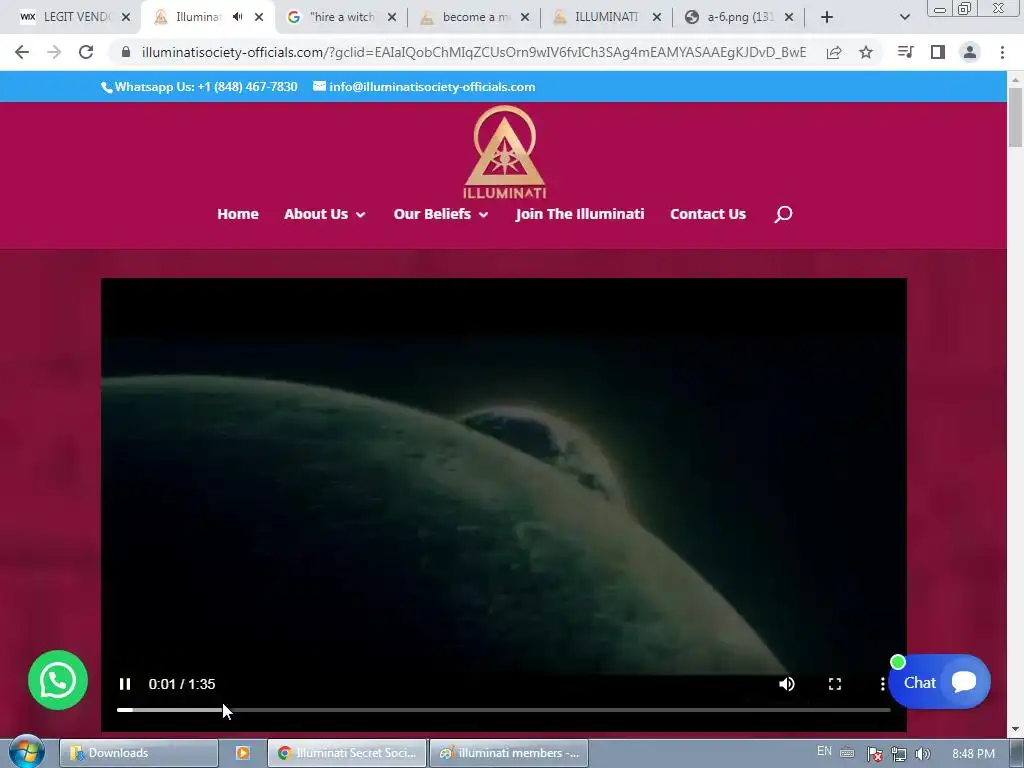The image size is (1024, 768).
Task: Close the LEGIT VENDOR tab
Action: click(x=126, y=17)
